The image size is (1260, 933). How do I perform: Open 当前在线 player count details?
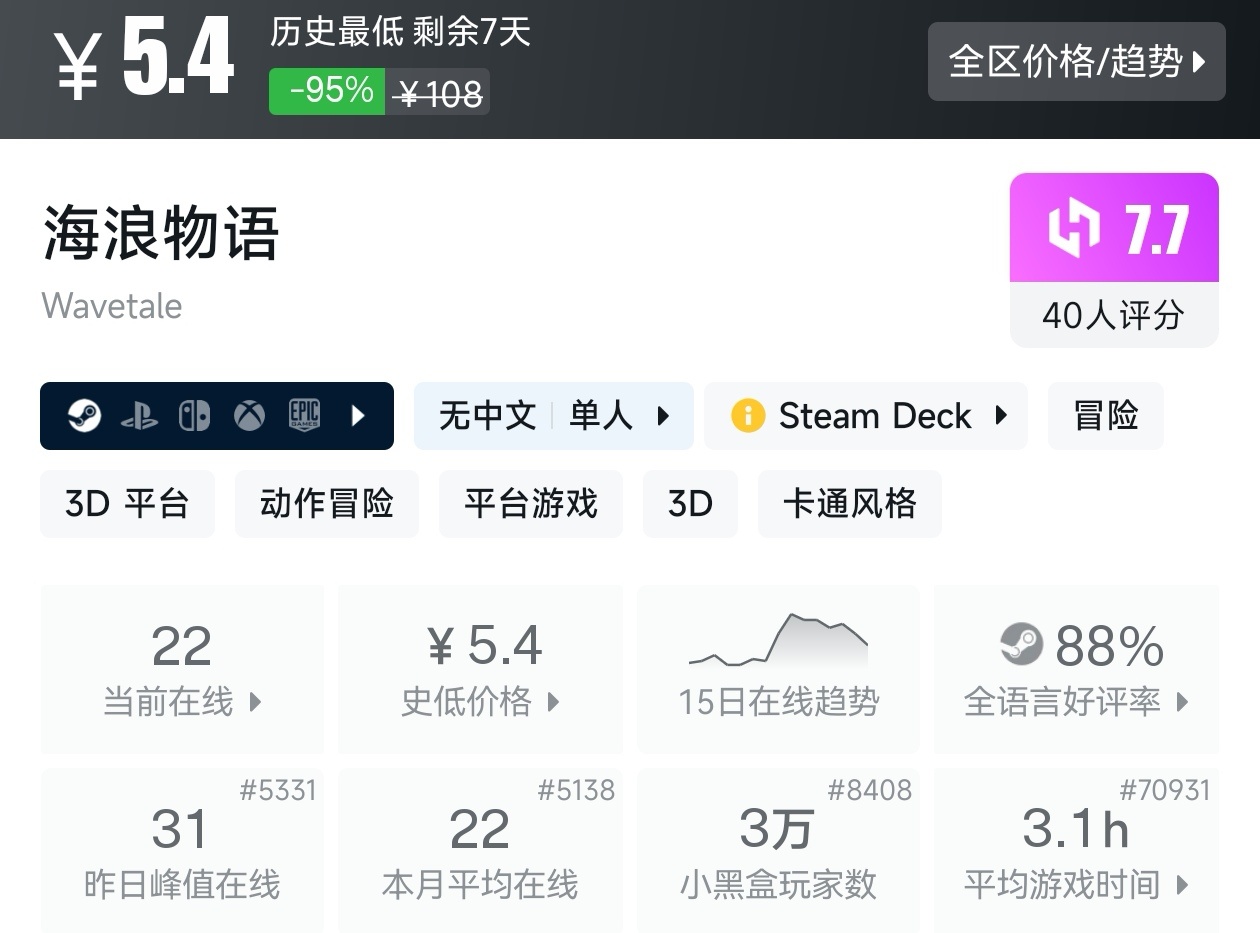(x=182, y=701)
